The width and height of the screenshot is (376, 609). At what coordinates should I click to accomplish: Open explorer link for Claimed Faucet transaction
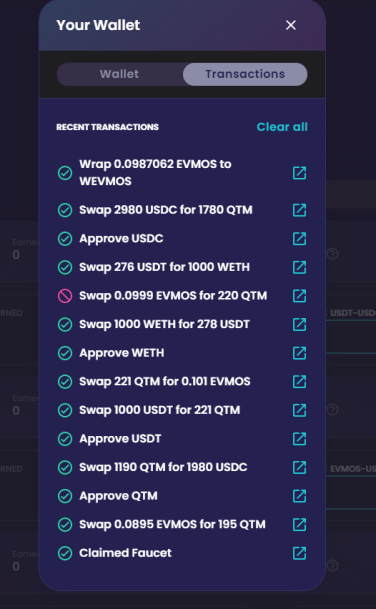(x=299, y=553)
